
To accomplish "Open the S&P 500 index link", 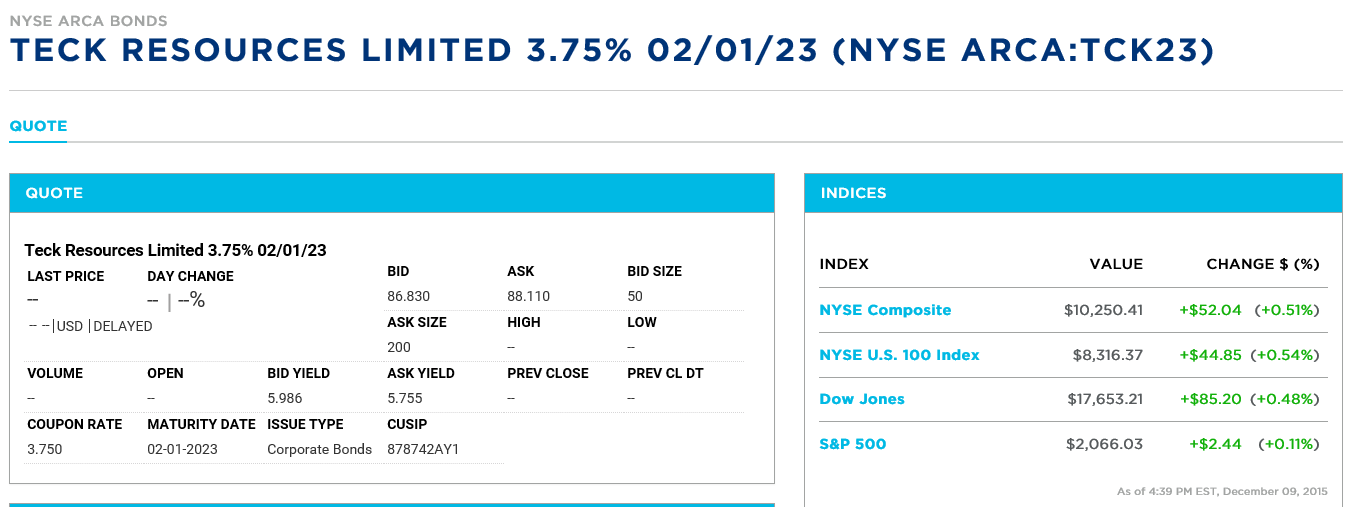I will 852,444.
